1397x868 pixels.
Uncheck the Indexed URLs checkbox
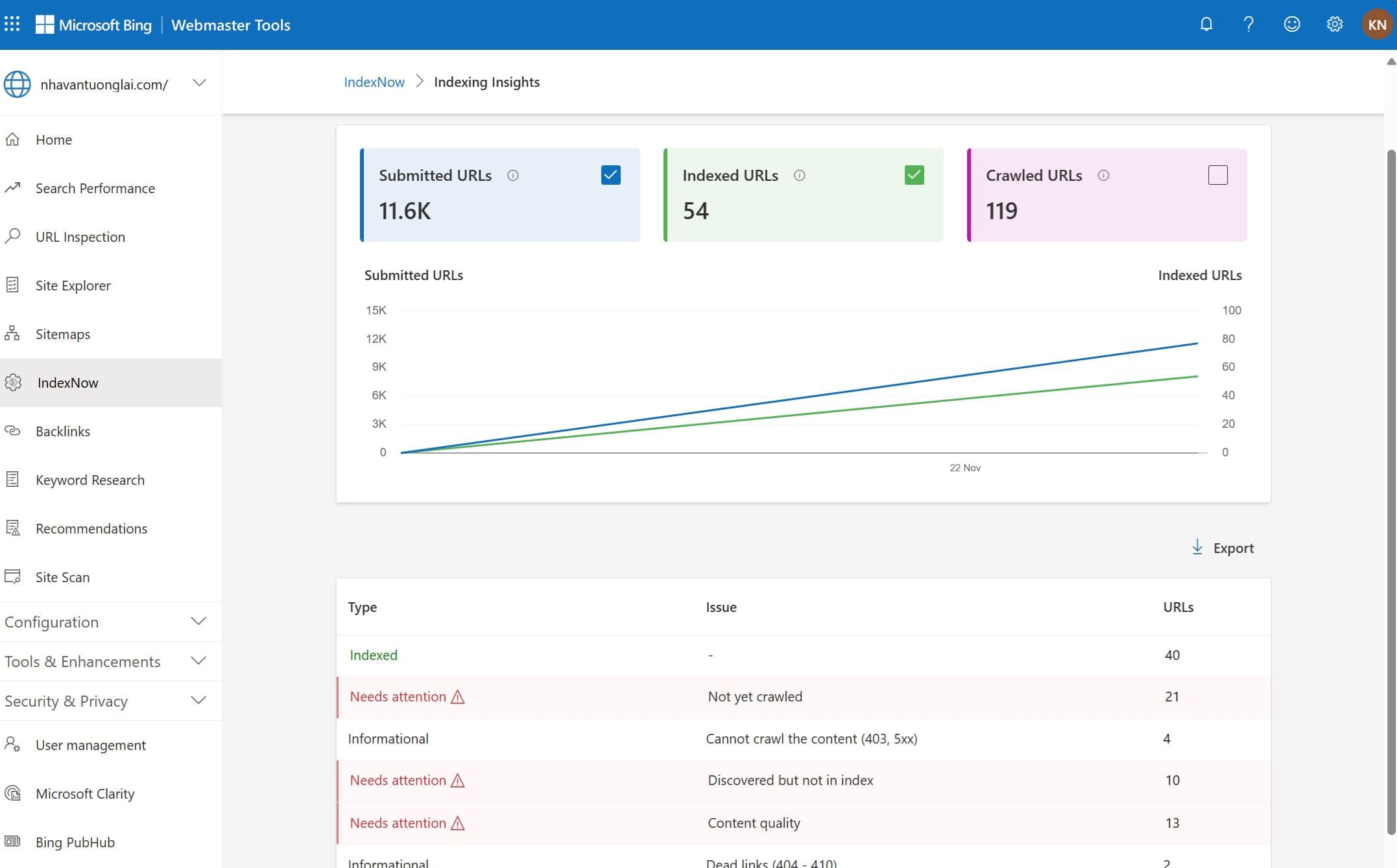[914, 175]
